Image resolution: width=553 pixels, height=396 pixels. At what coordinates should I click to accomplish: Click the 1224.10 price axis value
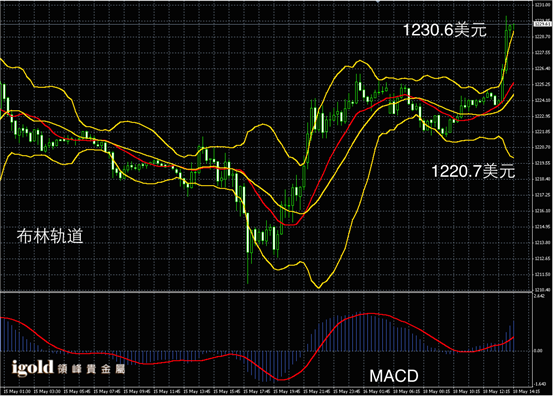542,100
